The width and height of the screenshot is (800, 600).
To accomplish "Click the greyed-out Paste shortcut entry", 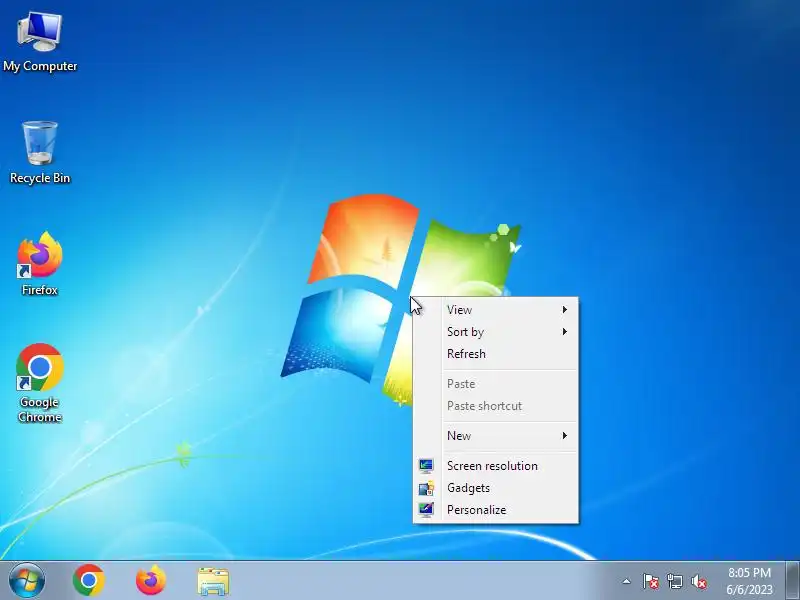I will click(x=495, y=406).
